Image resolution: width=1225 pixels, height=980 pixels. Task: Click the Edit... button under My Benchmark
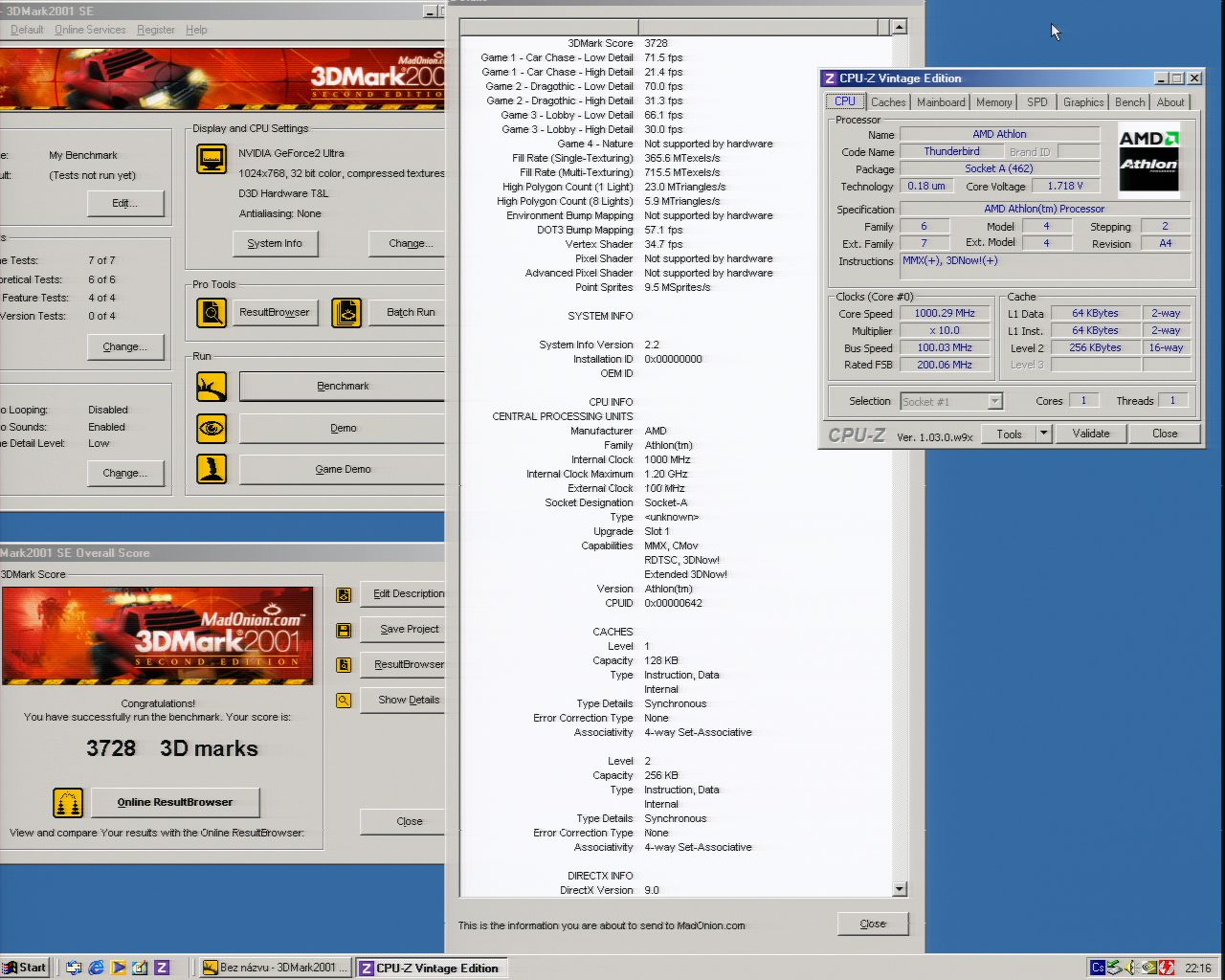125,203
